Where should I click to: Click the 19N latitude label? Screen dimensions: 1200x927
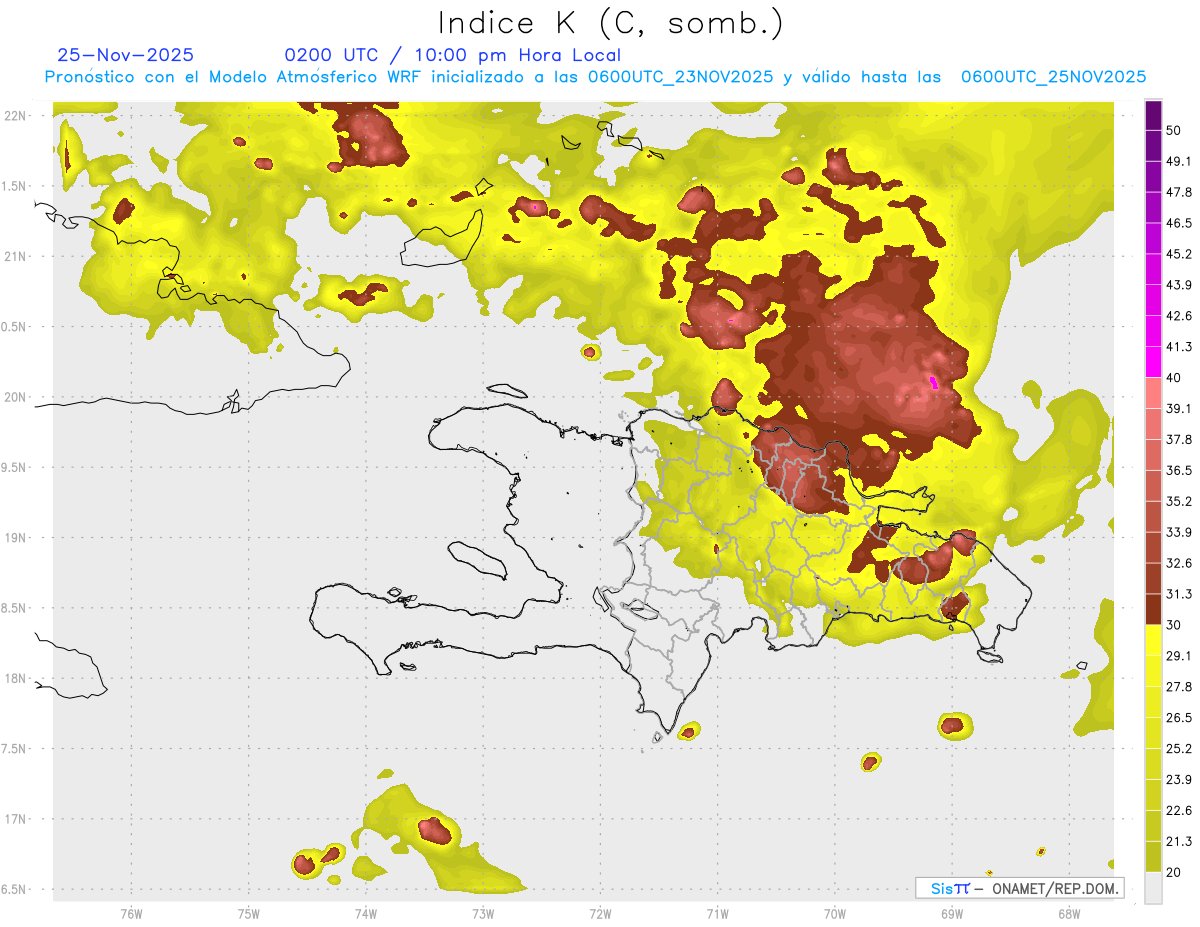(x=14, y=538)
